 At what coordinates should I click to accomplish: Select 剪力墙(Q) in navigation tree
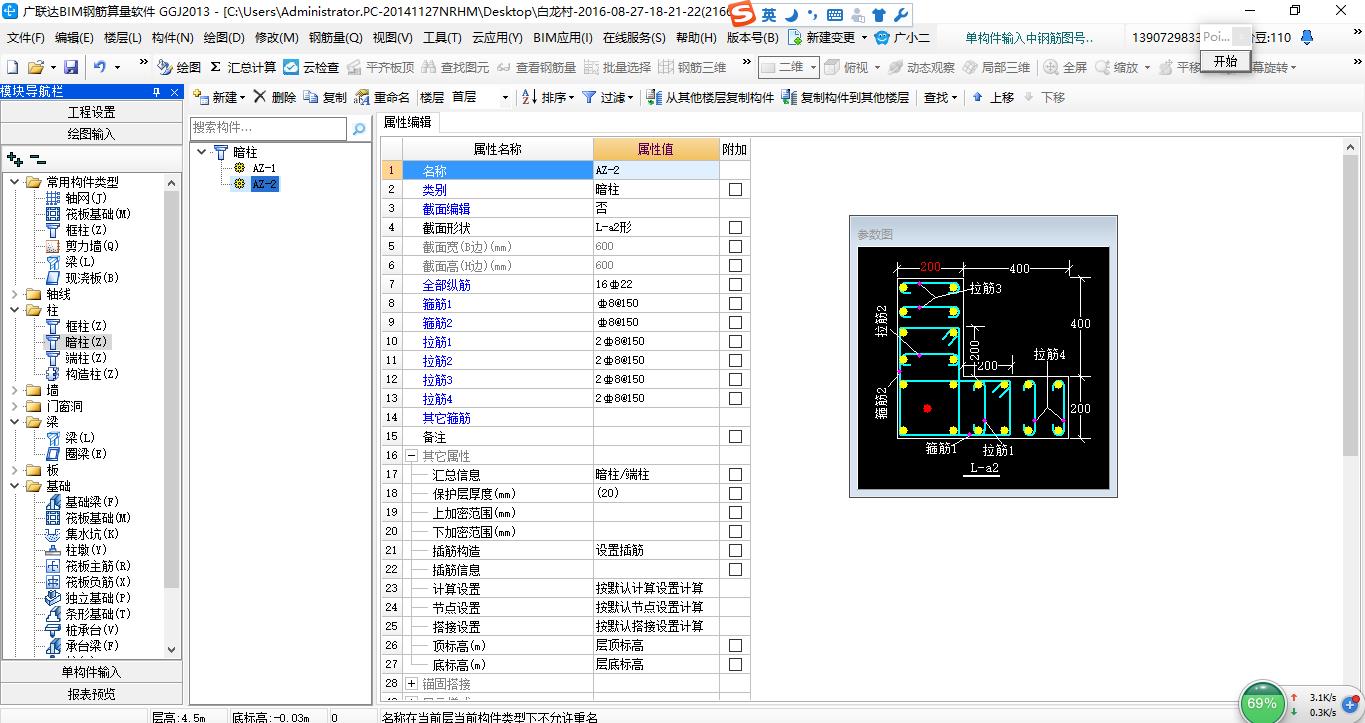(82, 246)
